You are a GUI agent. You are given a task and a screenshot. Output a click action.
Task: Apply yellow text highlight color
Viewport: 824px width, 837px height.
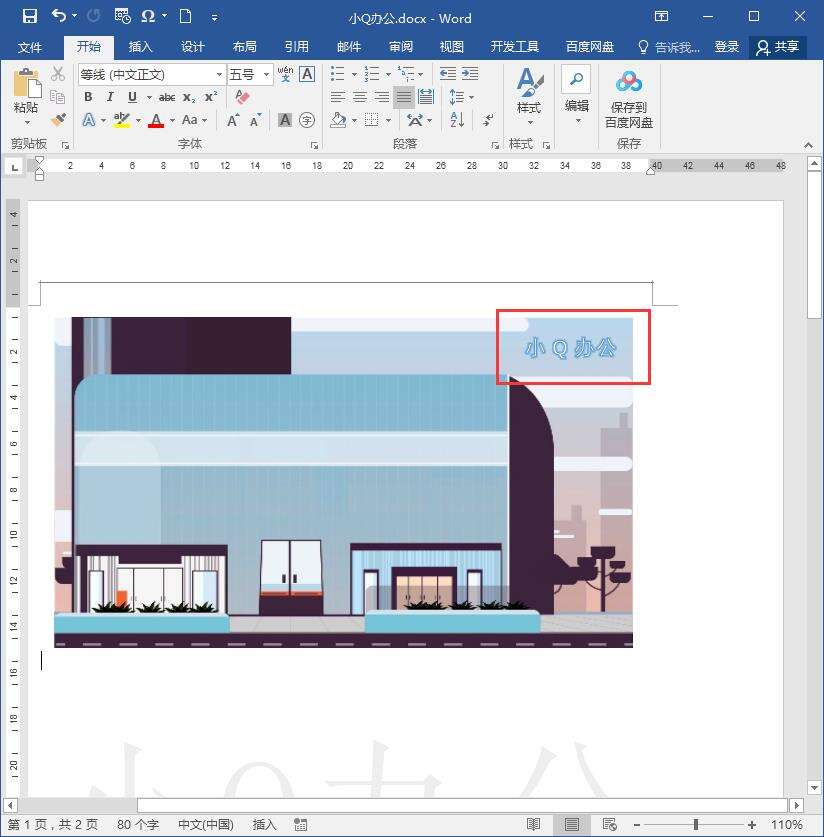[122, 120]
